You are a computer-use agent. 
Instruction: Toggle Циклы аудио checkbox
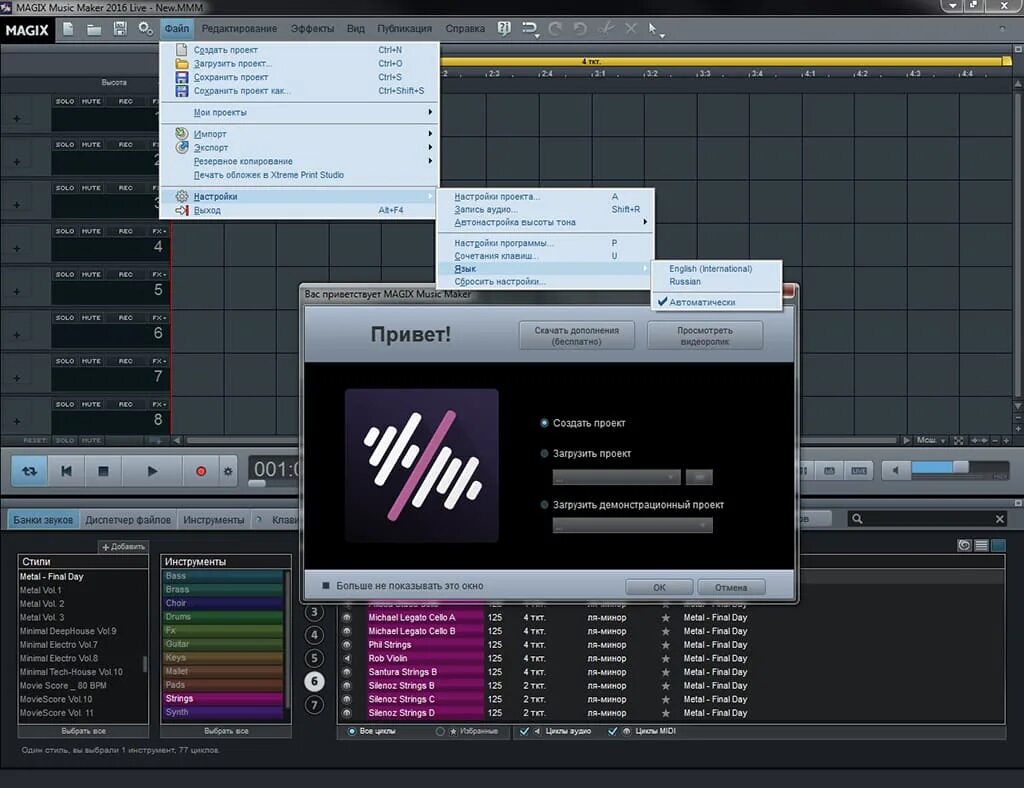click(x=524, y=731)
